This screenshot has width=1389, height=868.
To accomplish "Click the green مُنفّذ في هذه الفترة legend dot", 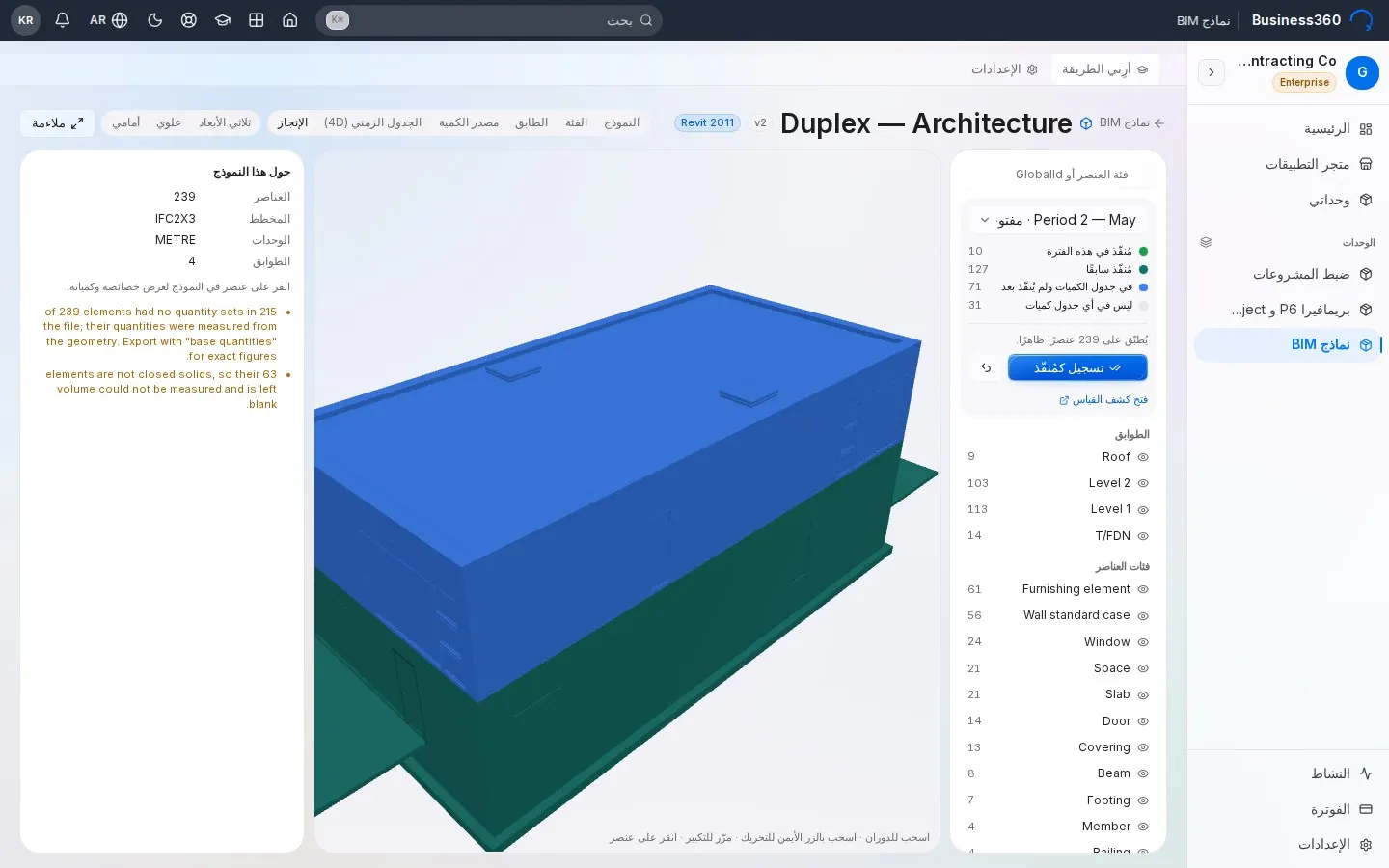I will pyautogui.click(x=1143, y=251).
